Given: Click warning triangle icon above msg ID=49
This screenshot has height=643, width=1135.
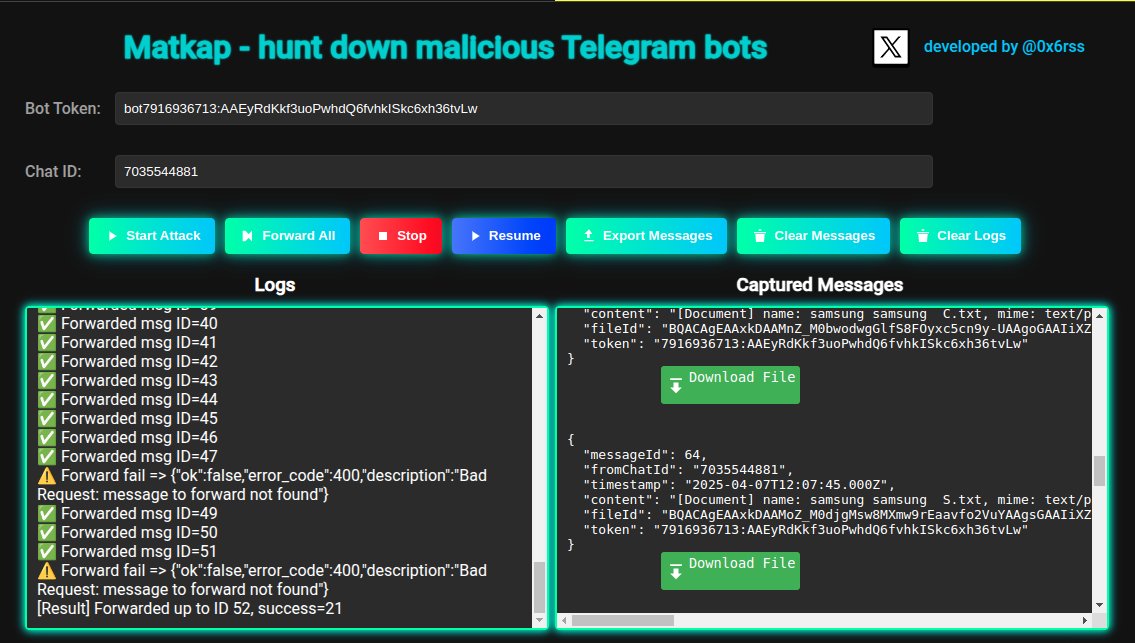Looking at the screenshot, I should [x=46, y=476].
